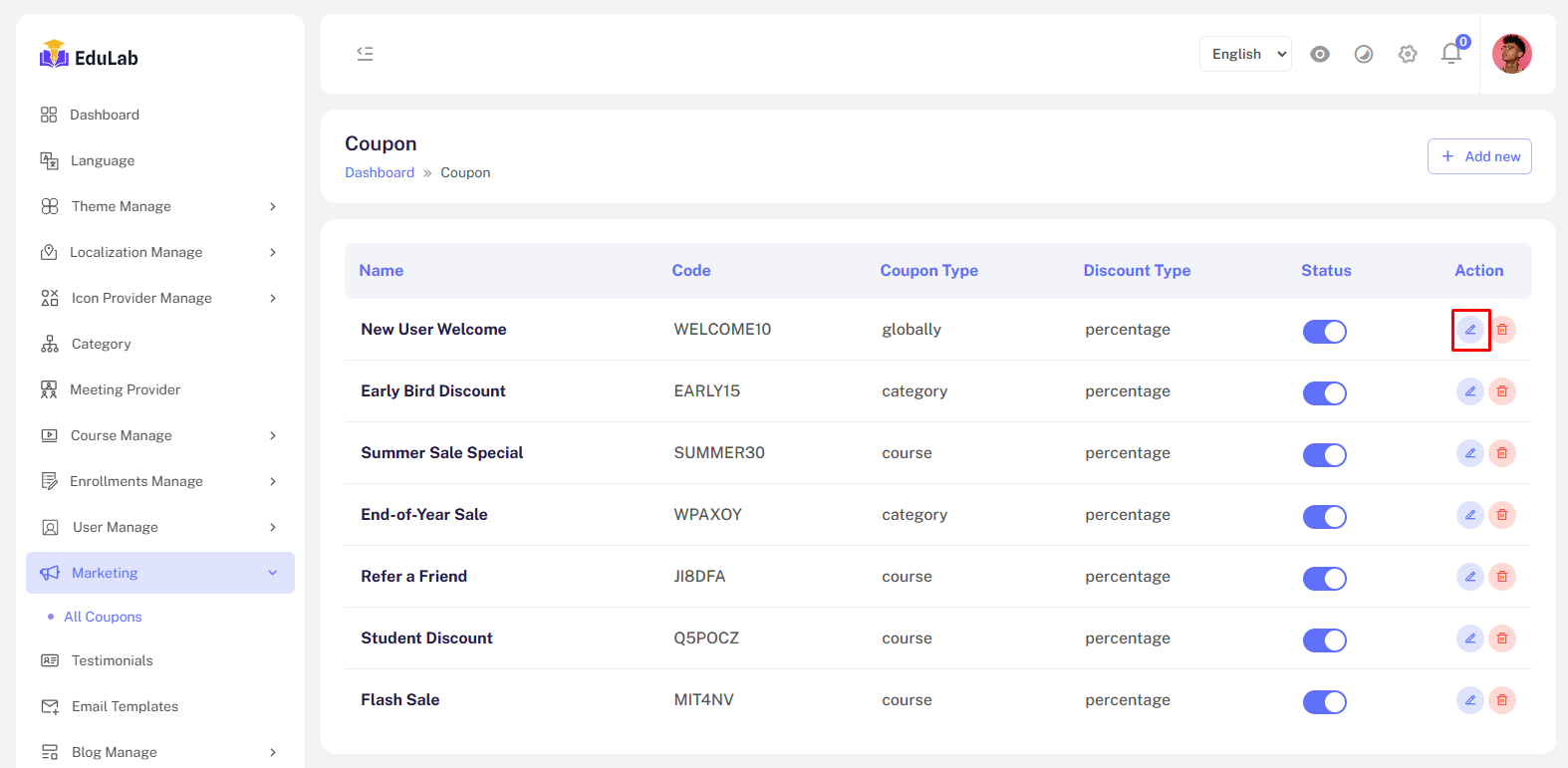Open settings gear in top bar
Viewport: 1568px width, 768px height.
pos(1407,54)
